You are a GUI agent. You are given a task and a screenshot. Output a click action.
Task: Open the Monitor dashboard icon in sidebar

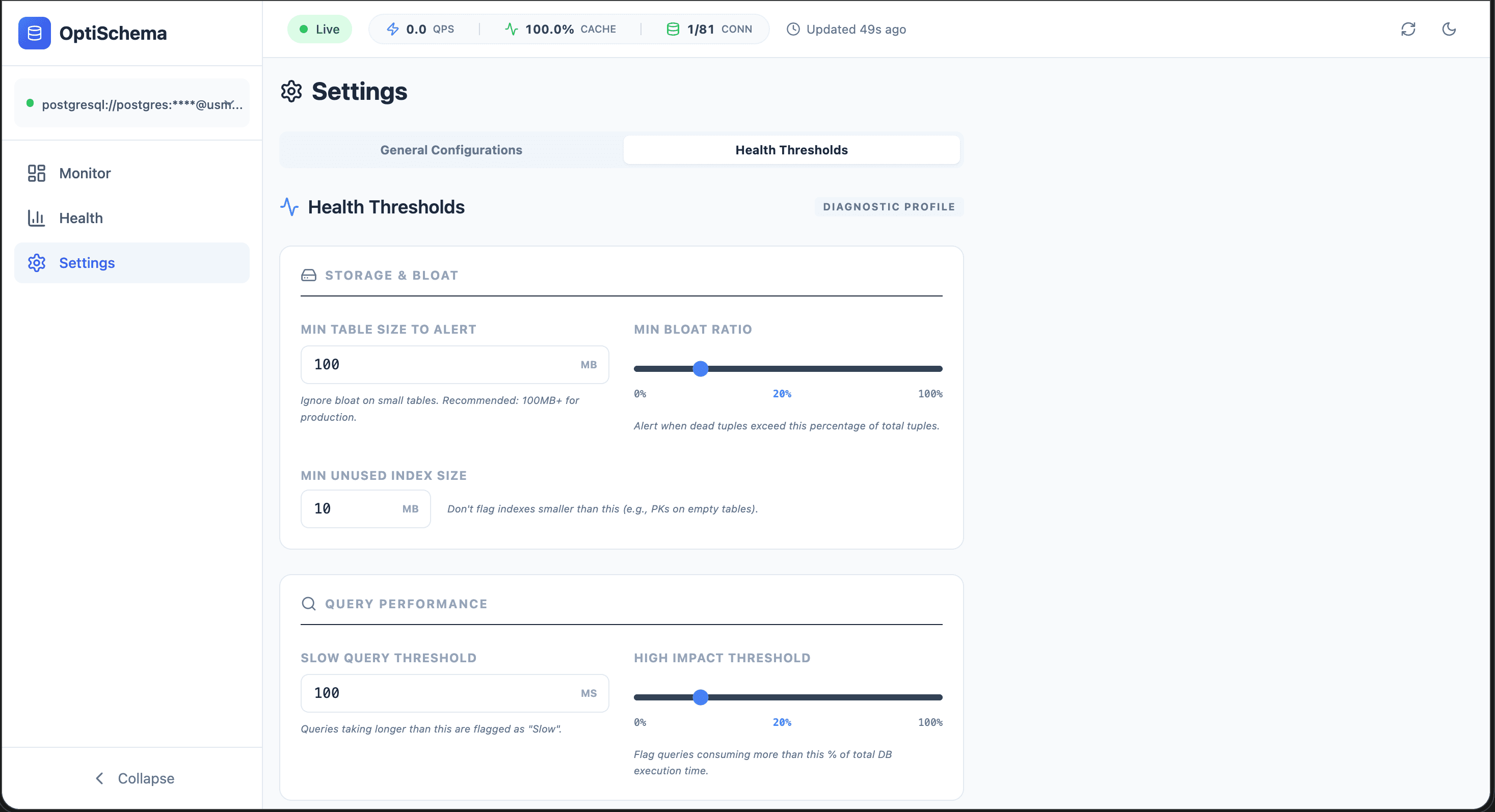tap(37, 173)
